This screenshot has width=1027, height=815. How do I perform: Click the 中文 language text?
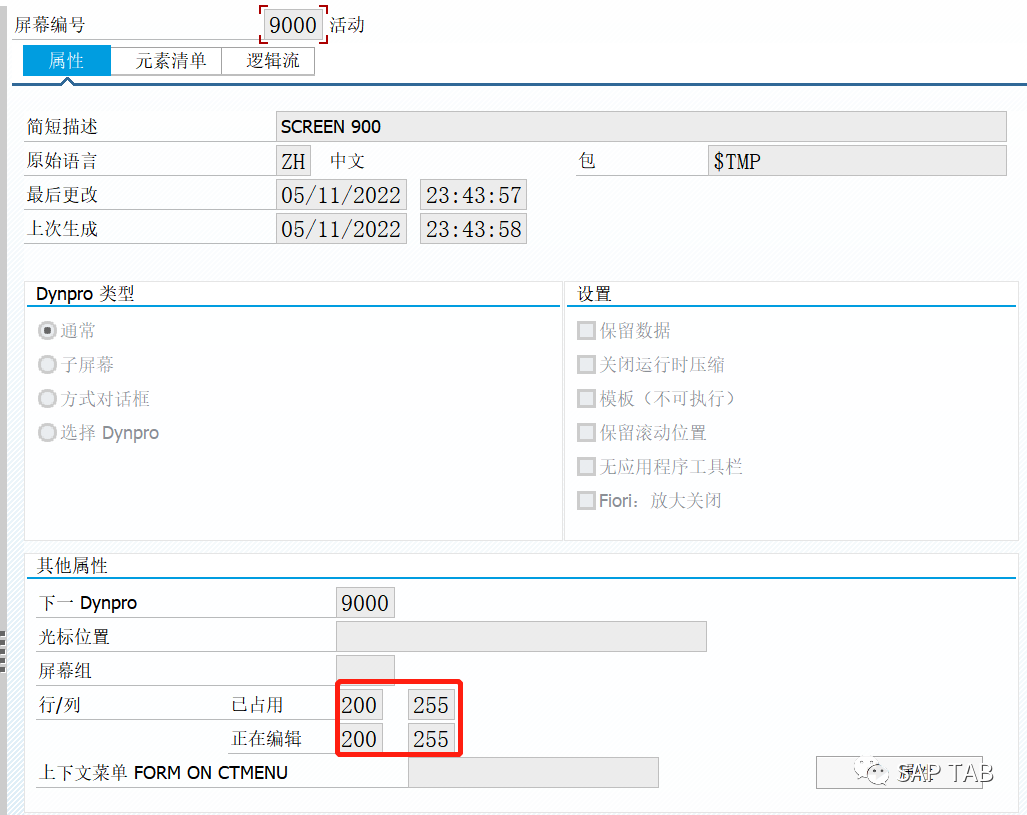point(347,161)
